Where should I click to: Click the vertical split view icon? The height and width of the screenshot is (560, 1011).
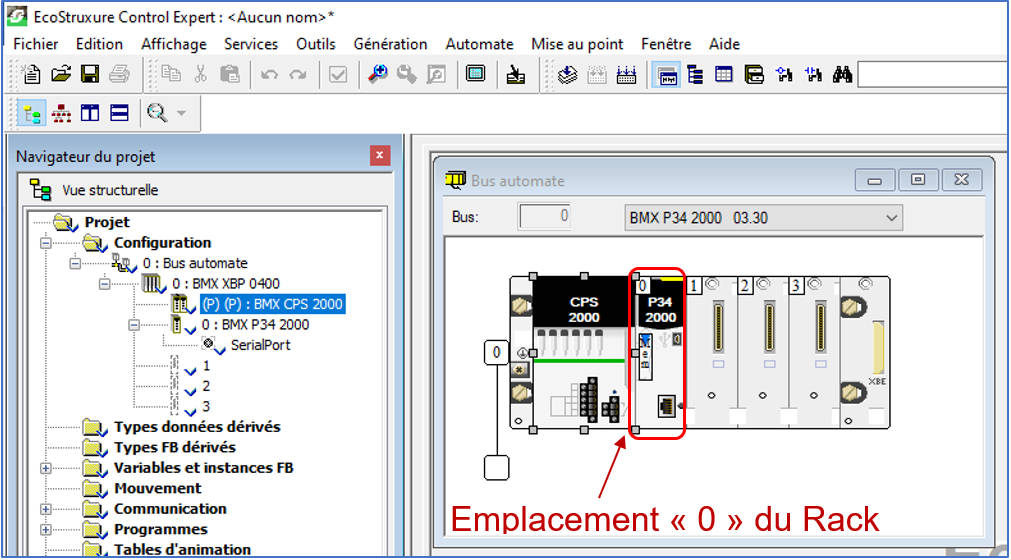click(x=90, y=114)
